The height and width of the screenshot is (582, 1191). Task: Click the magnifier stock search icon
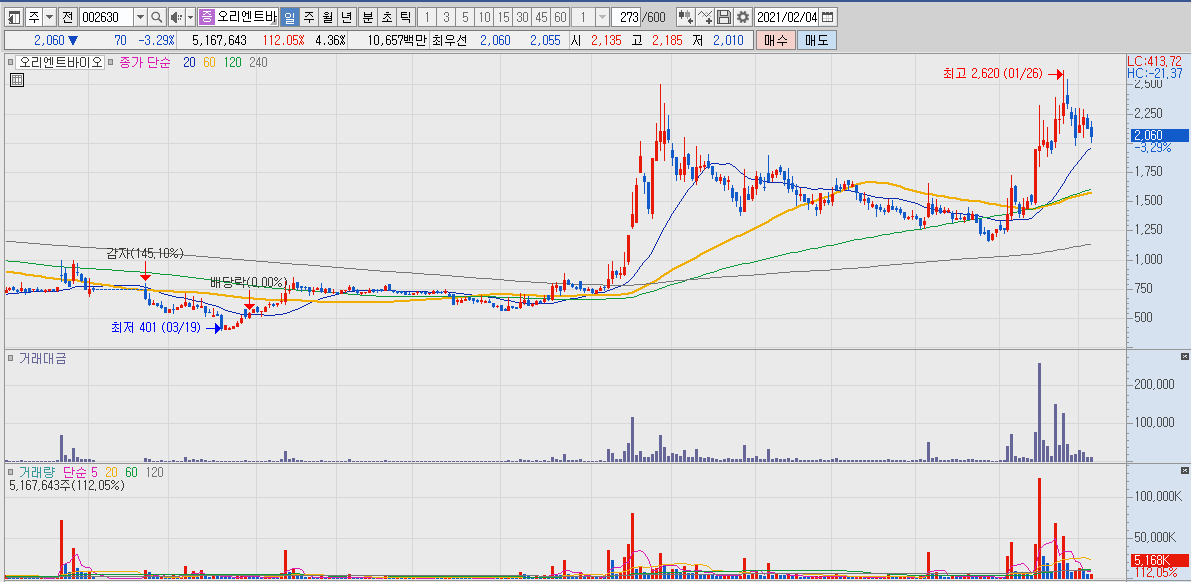point(156,17)
